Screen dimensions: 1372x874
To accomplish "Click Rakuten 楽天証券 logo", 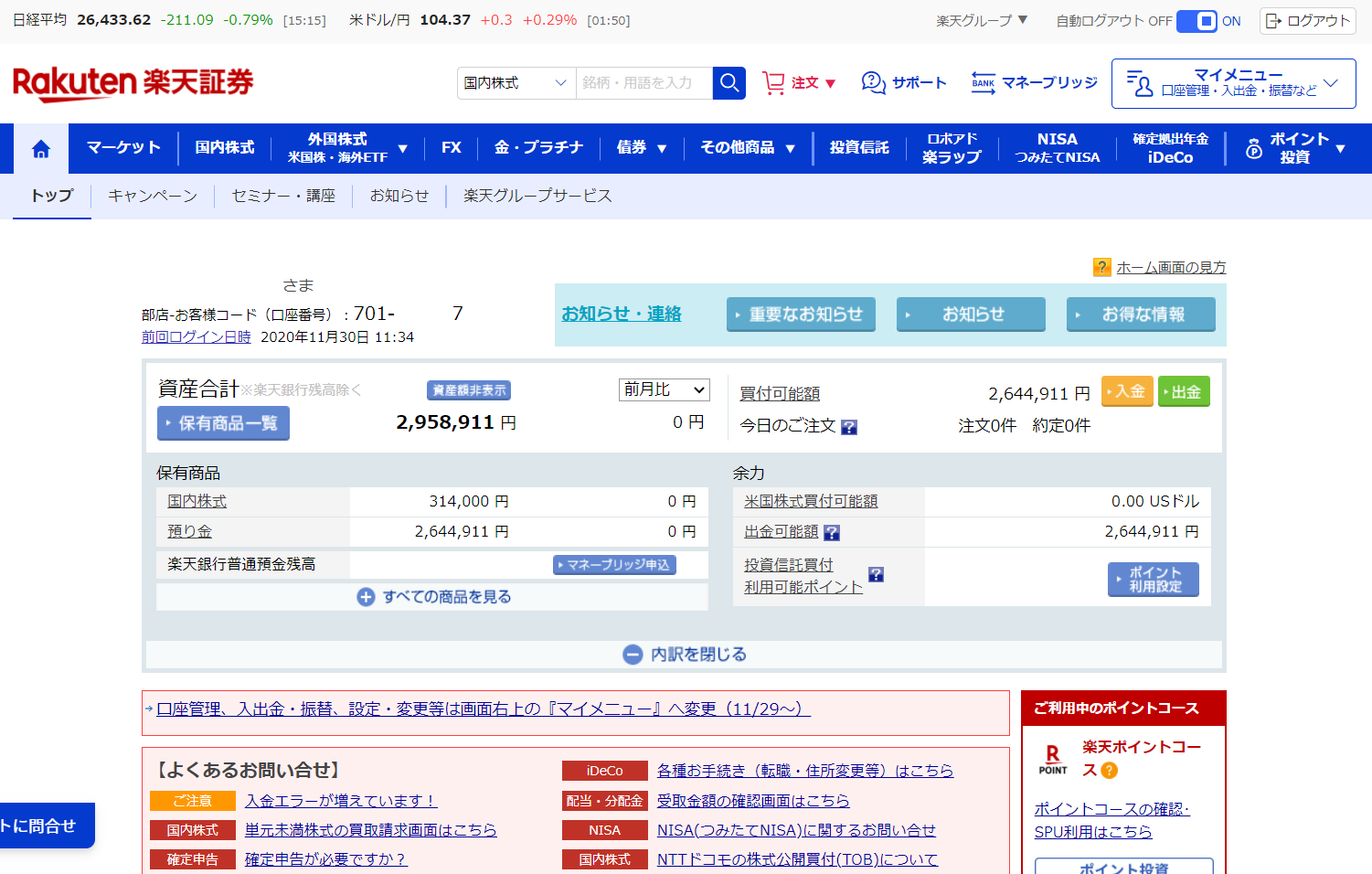I will (133, 83).
